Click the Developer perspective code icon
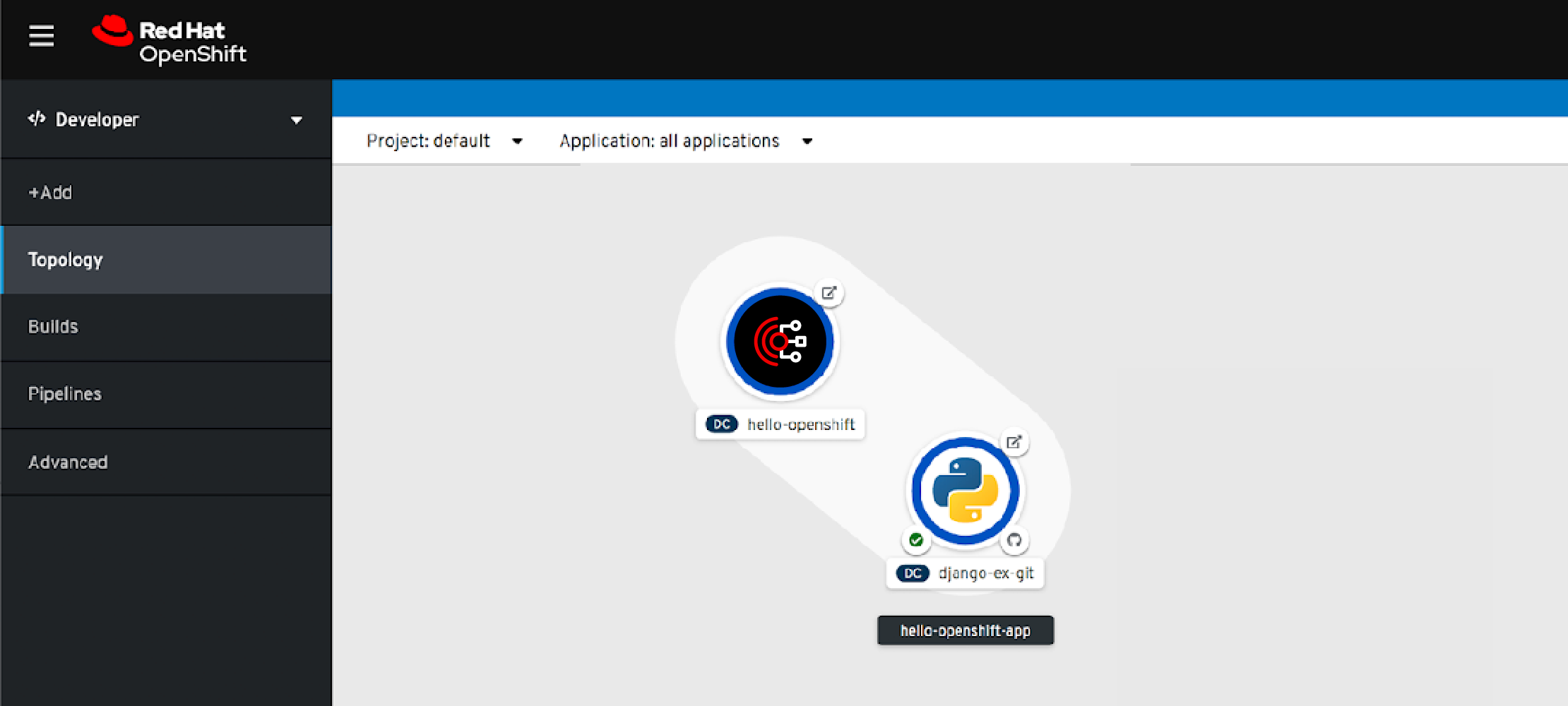 coord(37,119)
